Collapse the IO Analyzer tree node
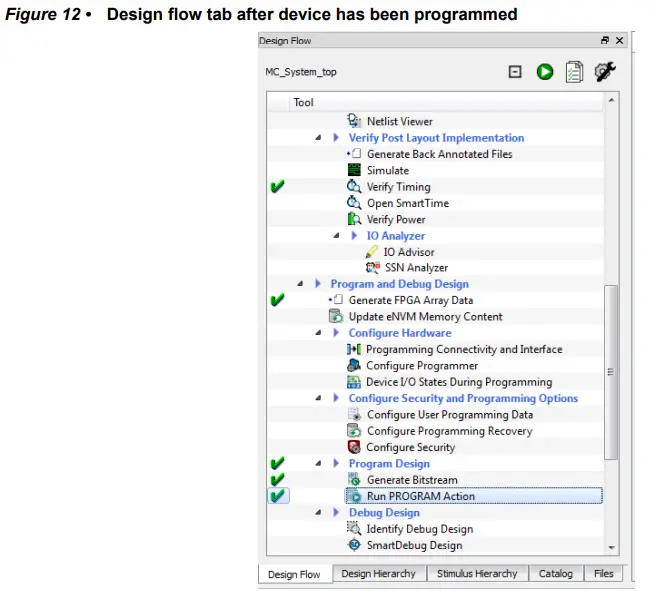The image size is (651, 591). (337, 236)
